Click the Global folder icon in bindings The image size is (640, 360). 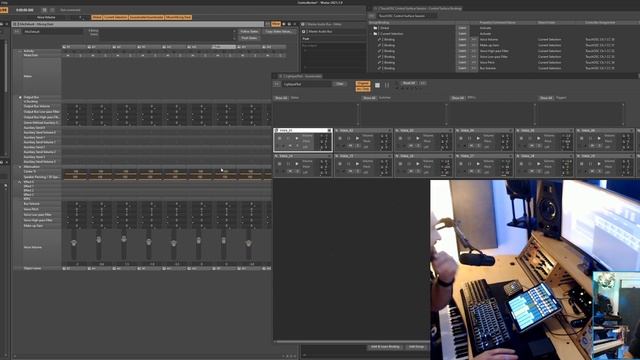pos(376,28)
